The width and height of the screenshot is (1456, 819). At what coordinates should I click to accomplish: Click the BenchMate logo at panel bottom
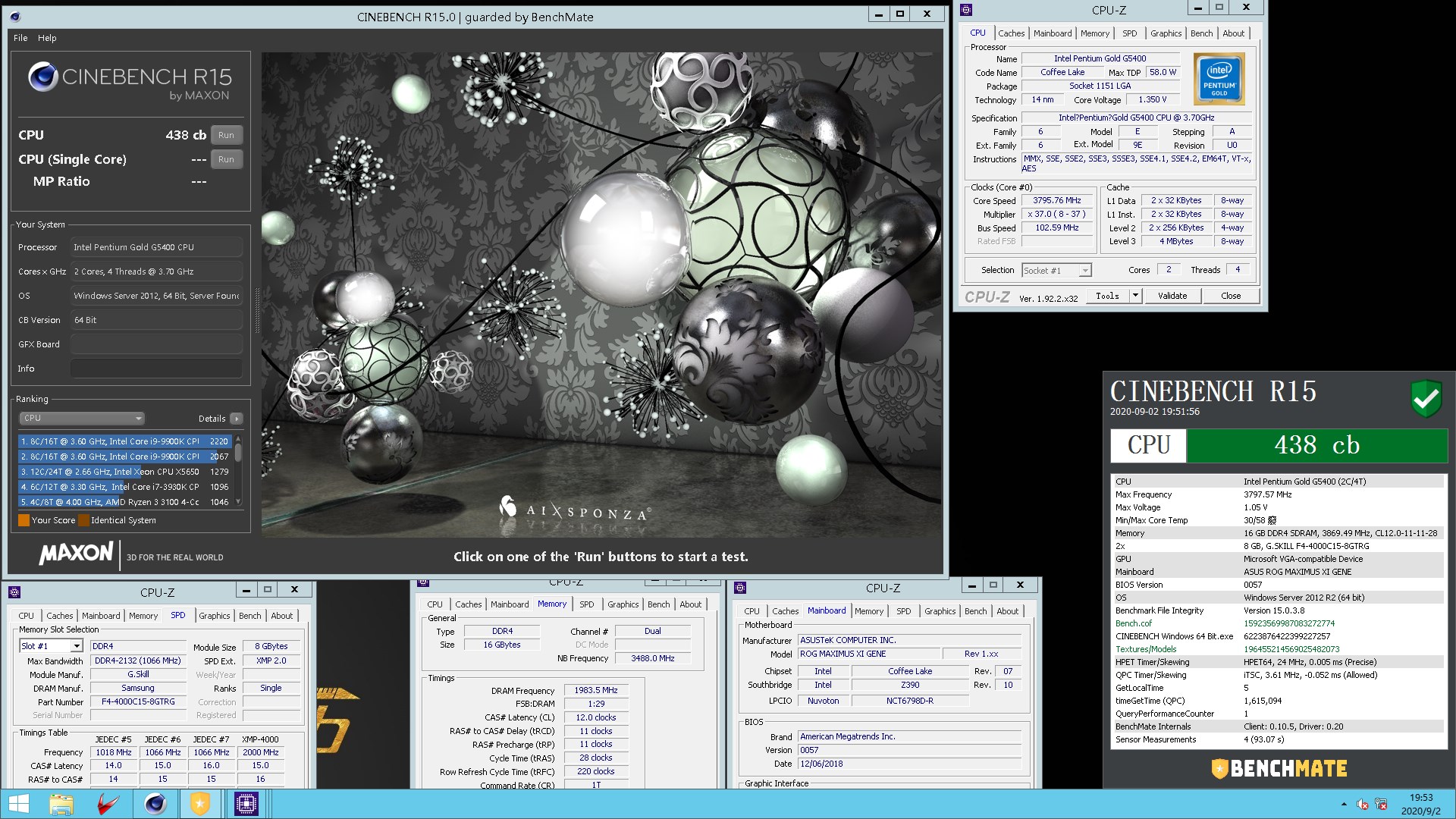point(1279,768)
